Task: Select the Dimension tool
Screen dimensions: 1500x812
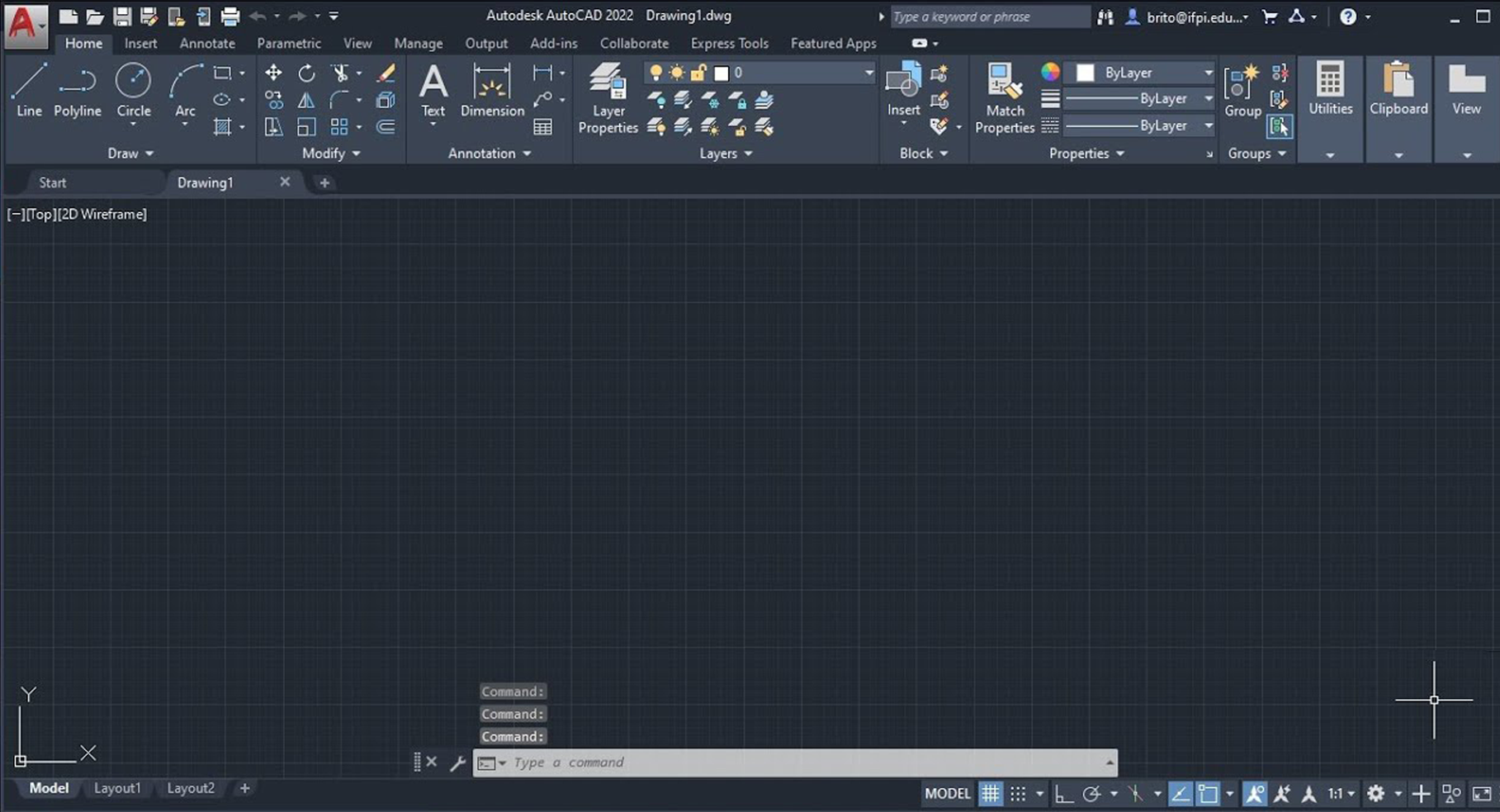Action: (x=492, y=91)
